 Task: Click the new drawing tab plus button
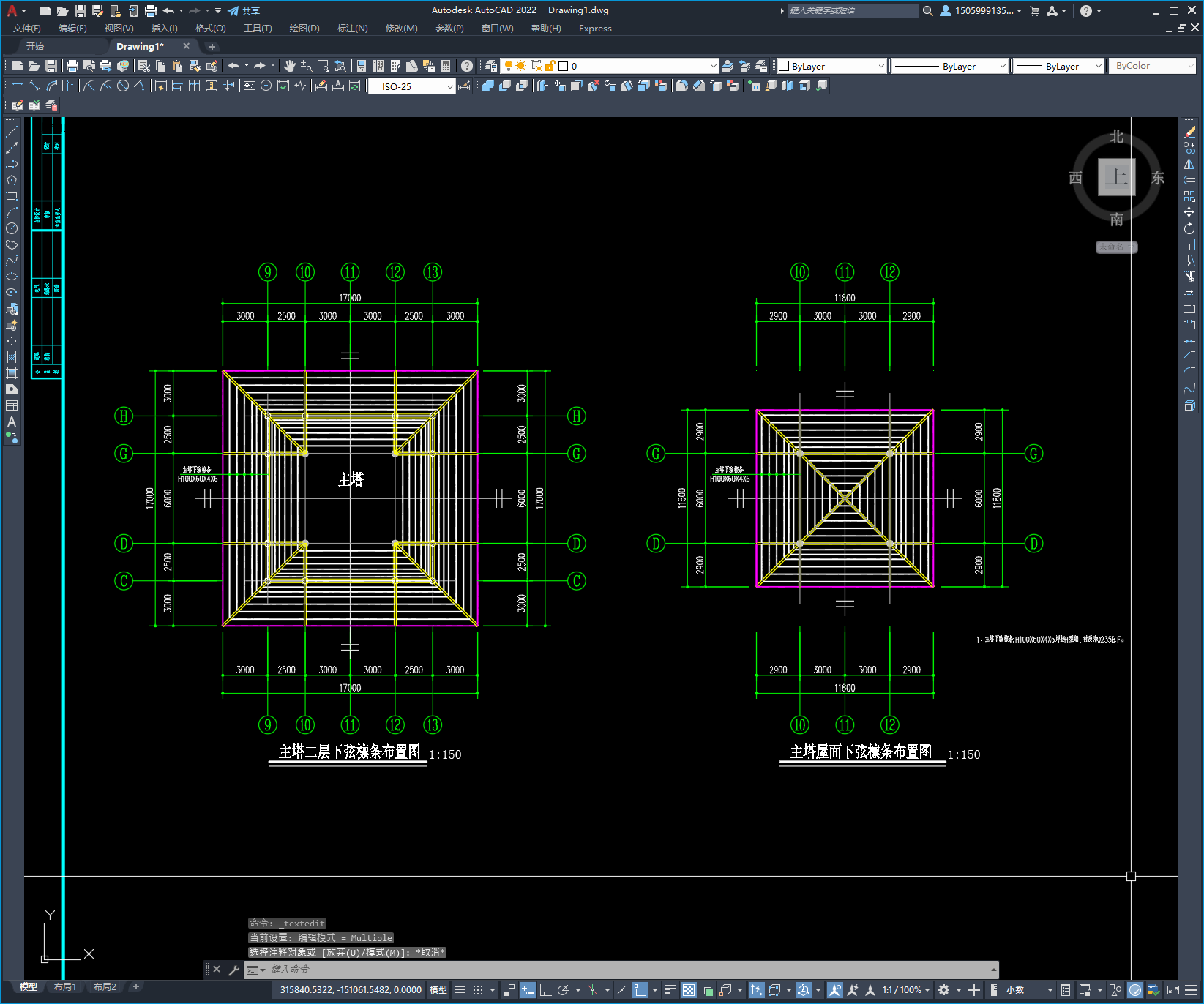[x=212, y=46]
